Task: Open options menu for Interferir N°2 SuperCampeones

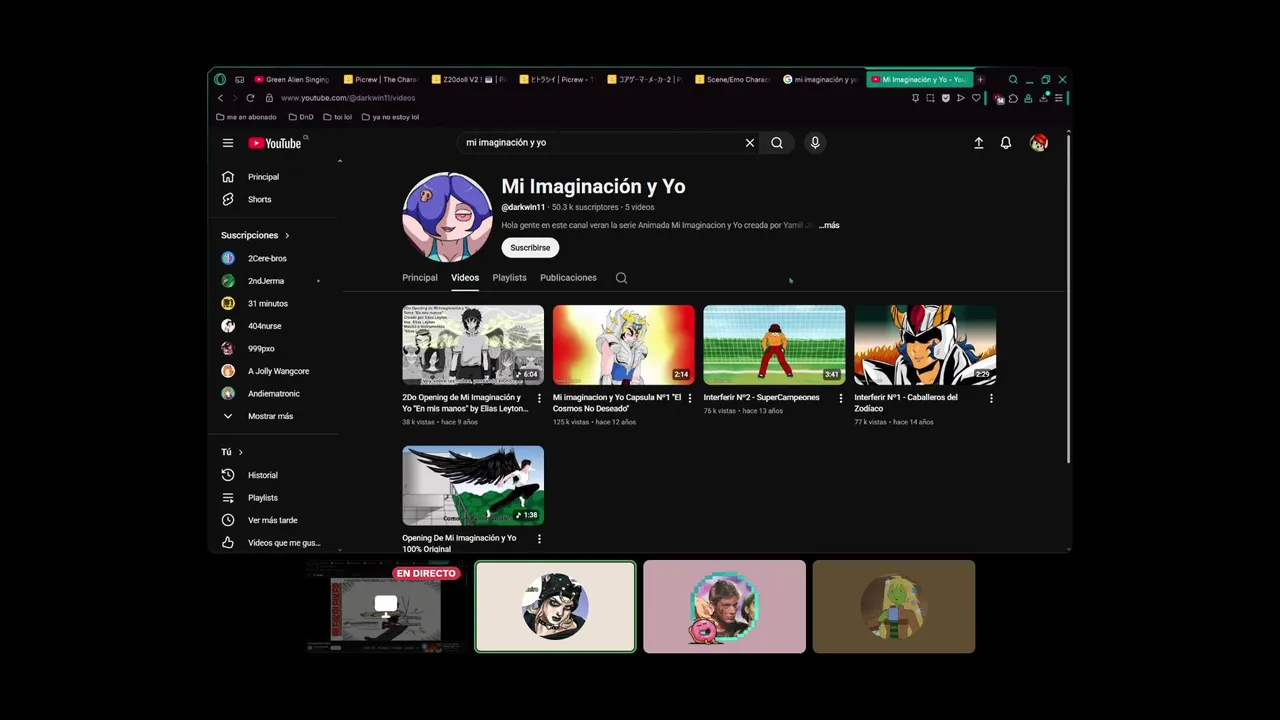Action: click(x=840, y=398)
